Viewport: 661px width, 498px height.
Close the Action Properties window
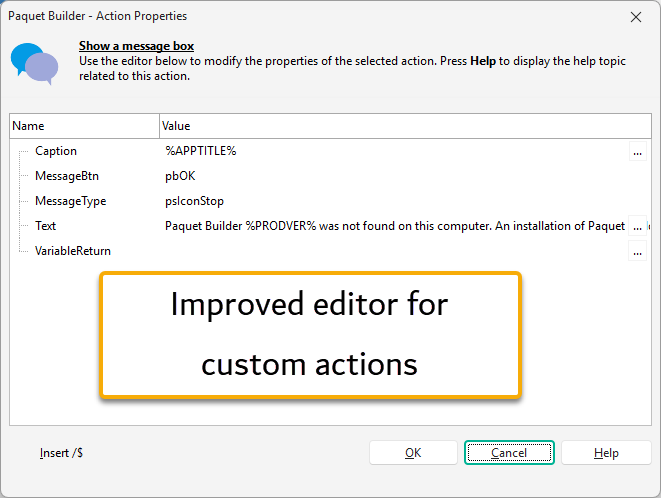[636, 17]
